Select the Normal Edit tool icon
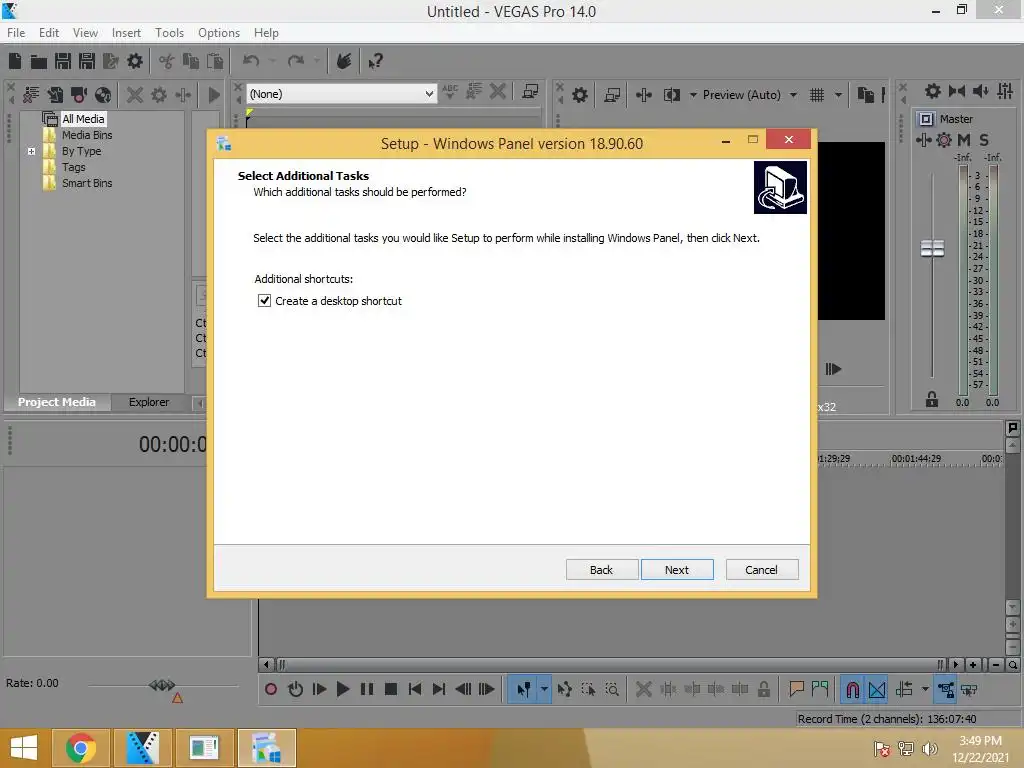 coord(524,690)
